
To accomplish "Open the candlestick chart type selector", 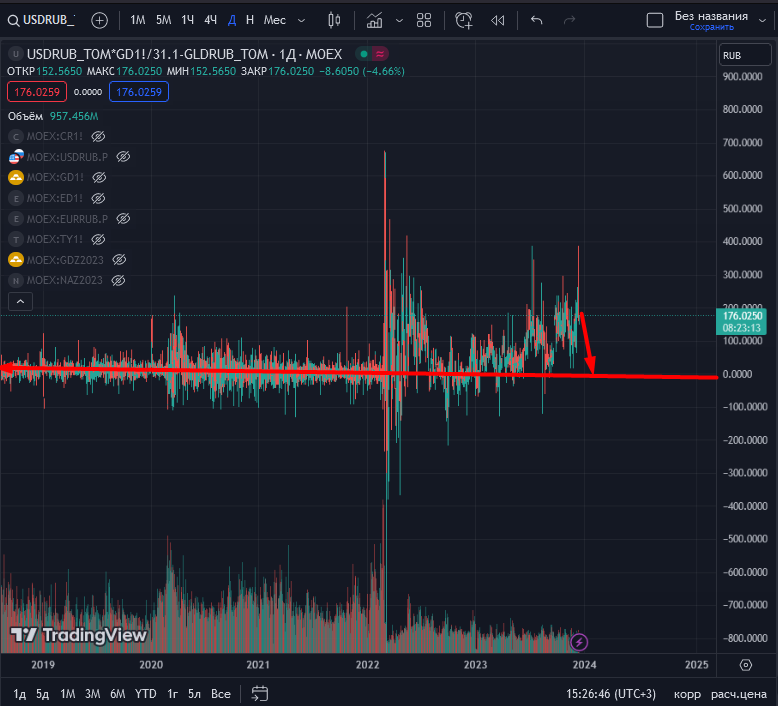I will coord(334,20).
